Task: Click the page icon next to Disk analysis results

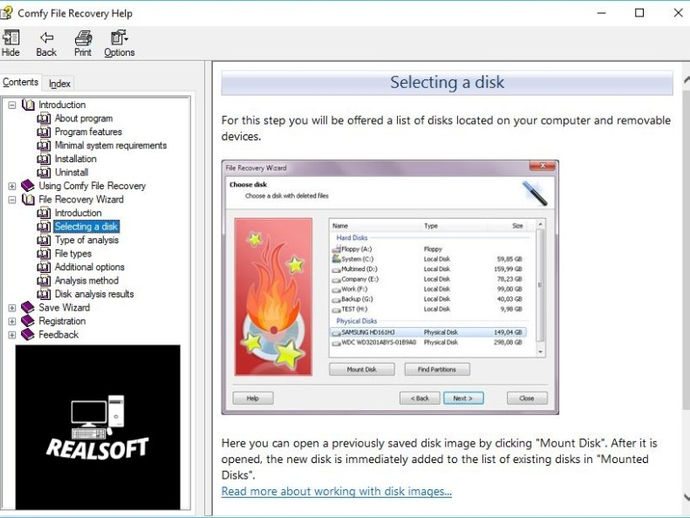Action: [44, 294]
